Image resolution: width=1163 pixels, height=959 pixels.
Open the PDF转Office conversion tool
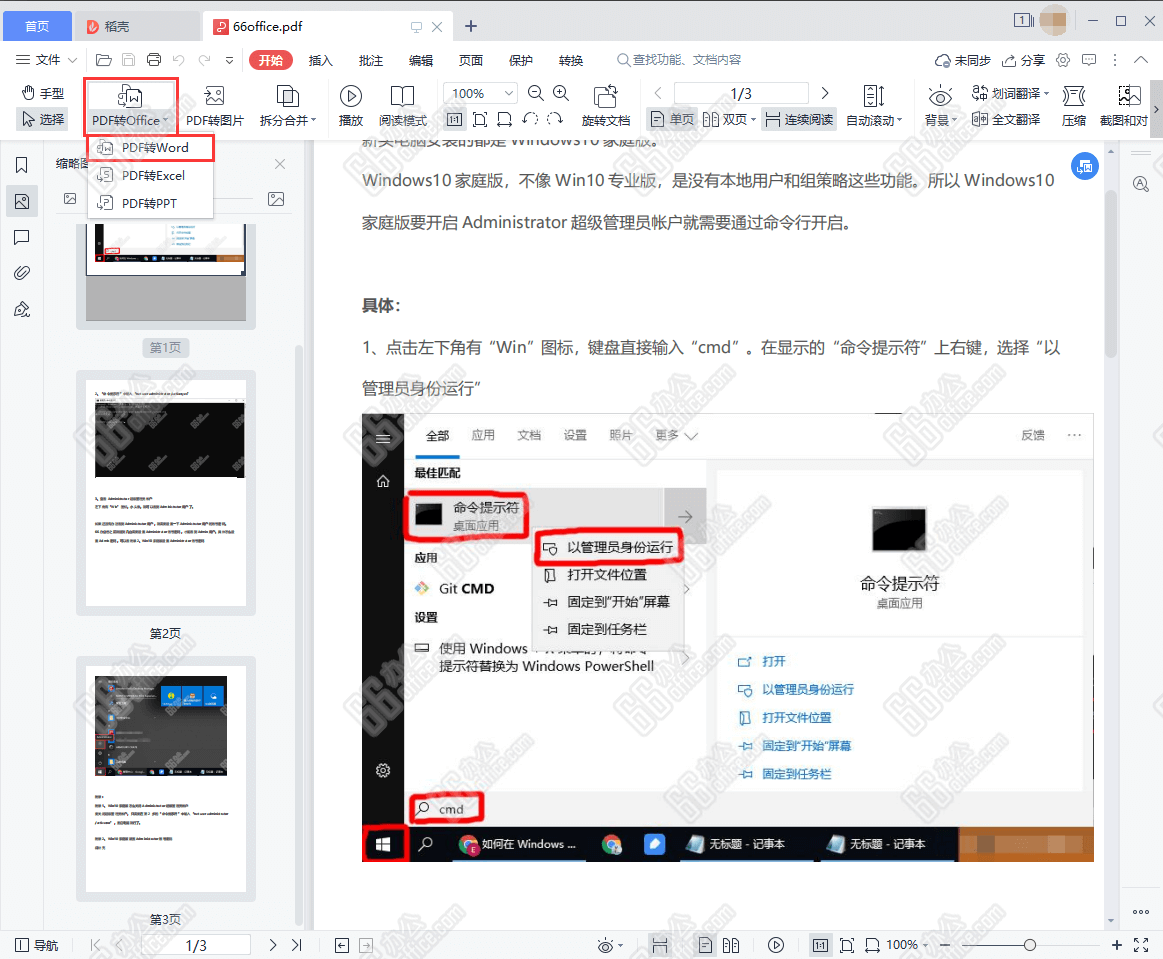pos(130,105)
